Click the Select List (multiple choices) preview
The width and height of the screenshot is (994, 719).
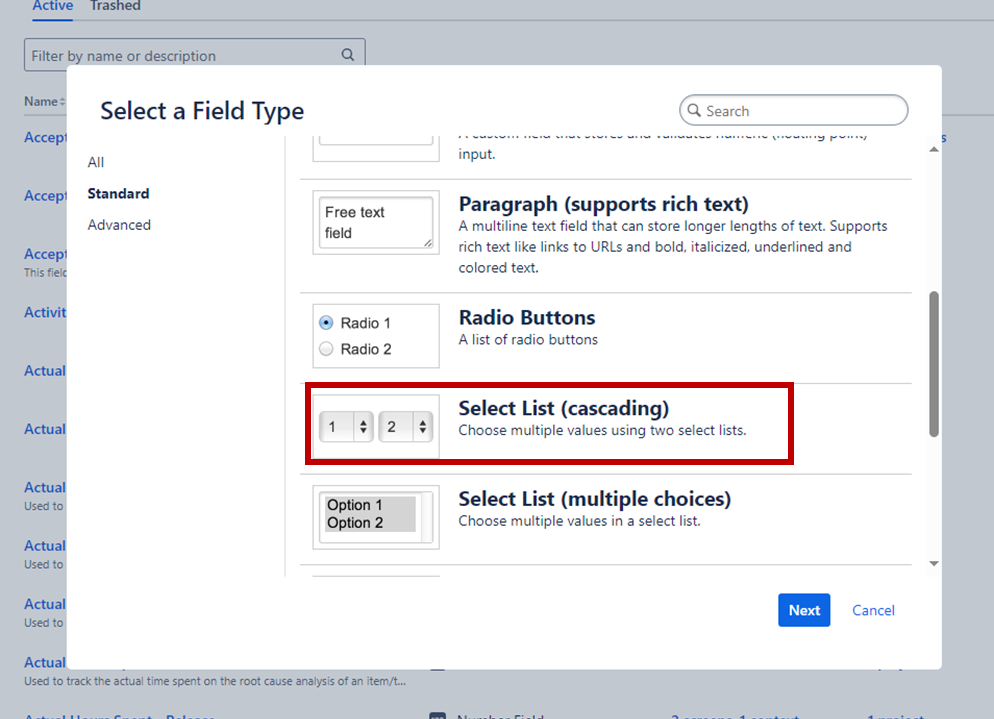[x=375, y=517]
